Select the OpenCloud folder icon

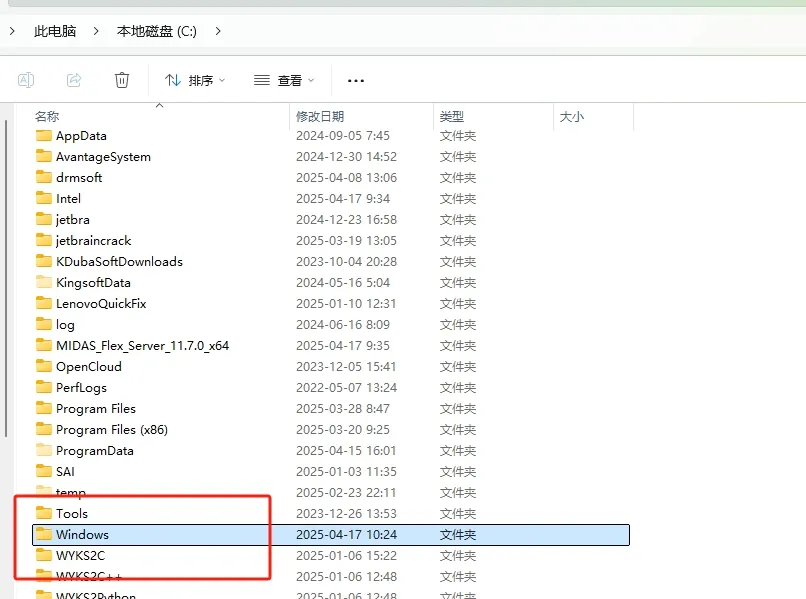point(44,366)
